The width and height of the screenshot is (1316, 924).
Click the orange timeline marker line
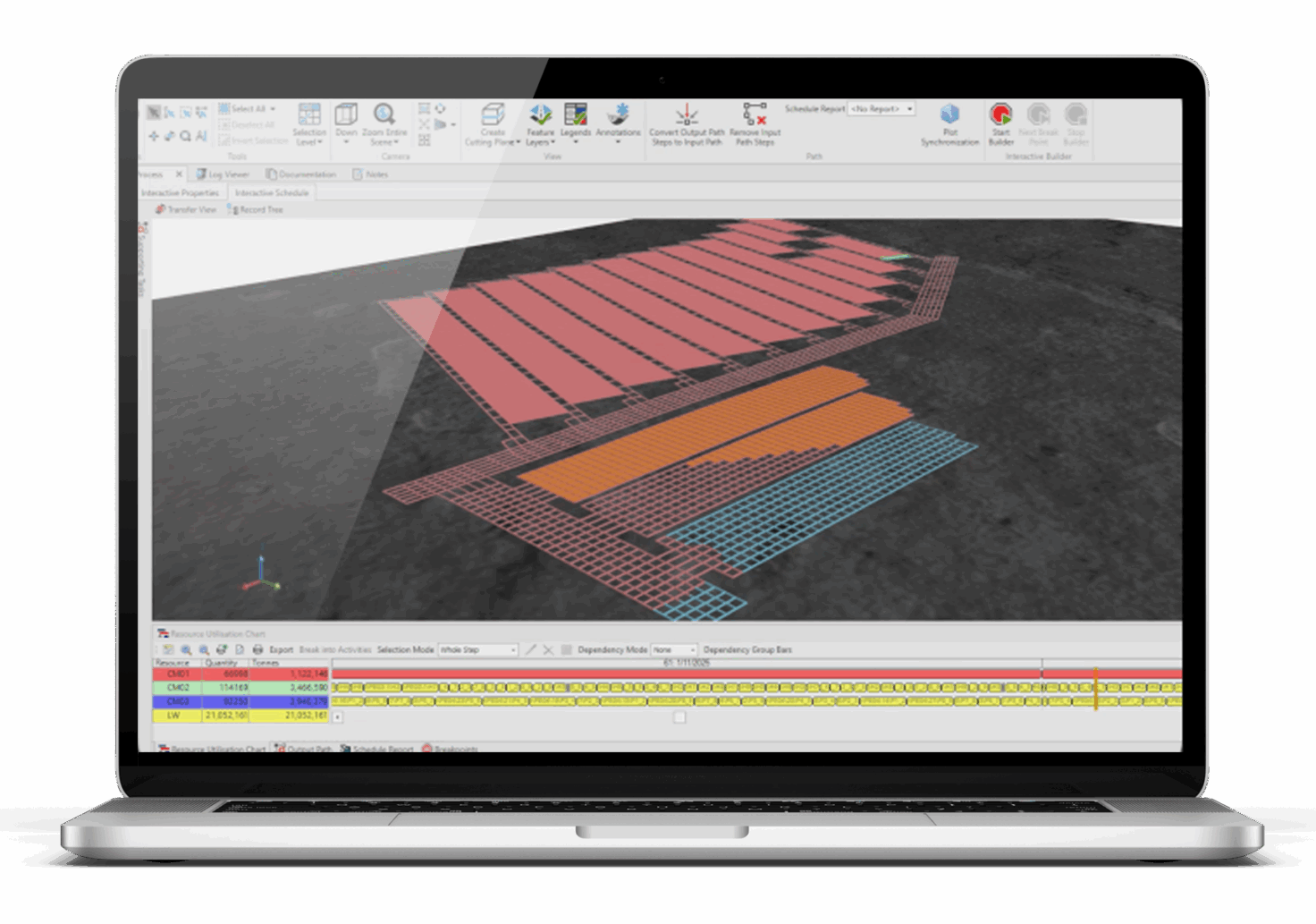[x=1096, y=689]
